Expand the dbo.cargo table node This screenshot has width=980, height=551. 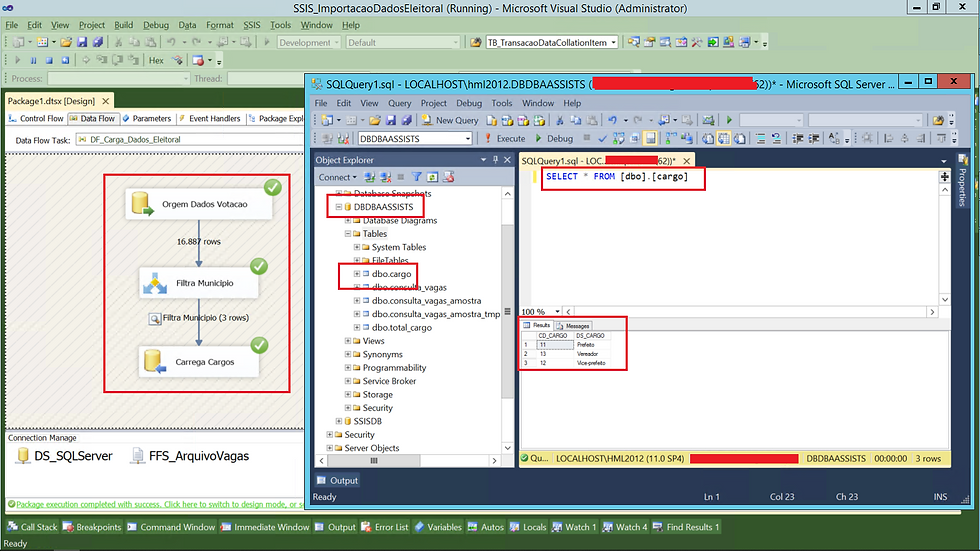click(357, 274)
